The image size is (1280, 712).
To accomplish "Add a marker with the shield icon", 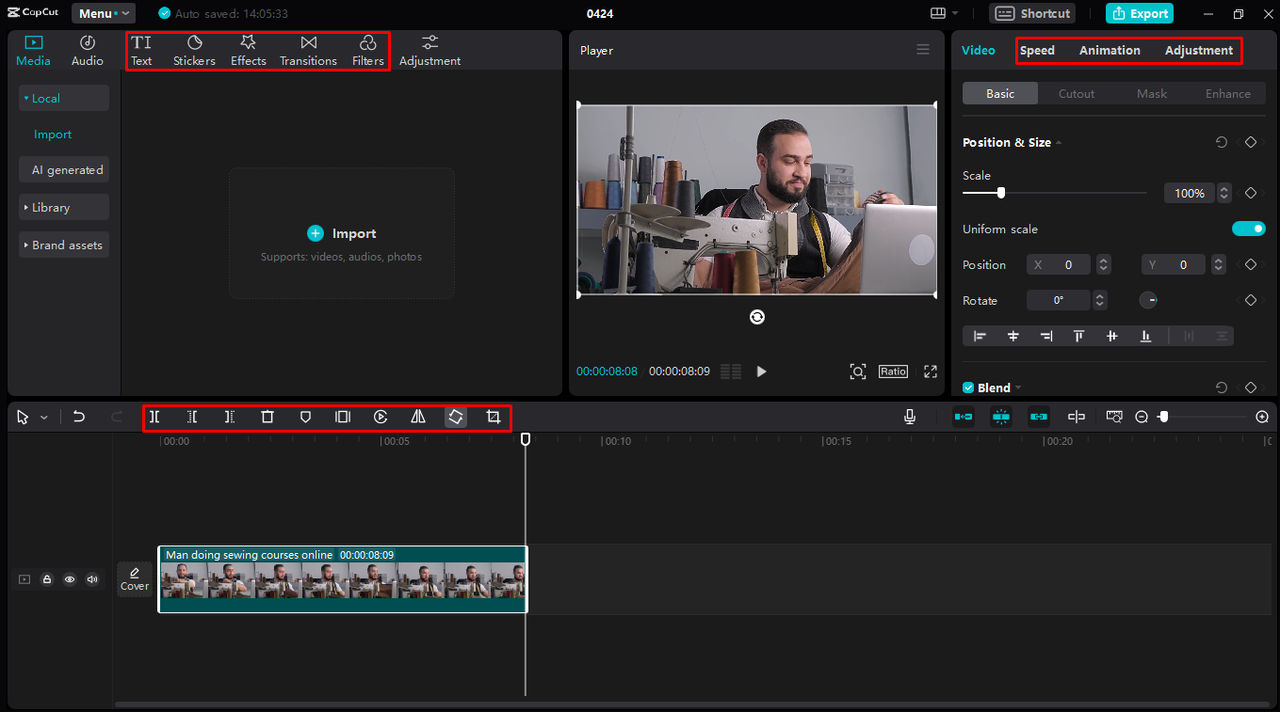I will (x=305, y=417).
